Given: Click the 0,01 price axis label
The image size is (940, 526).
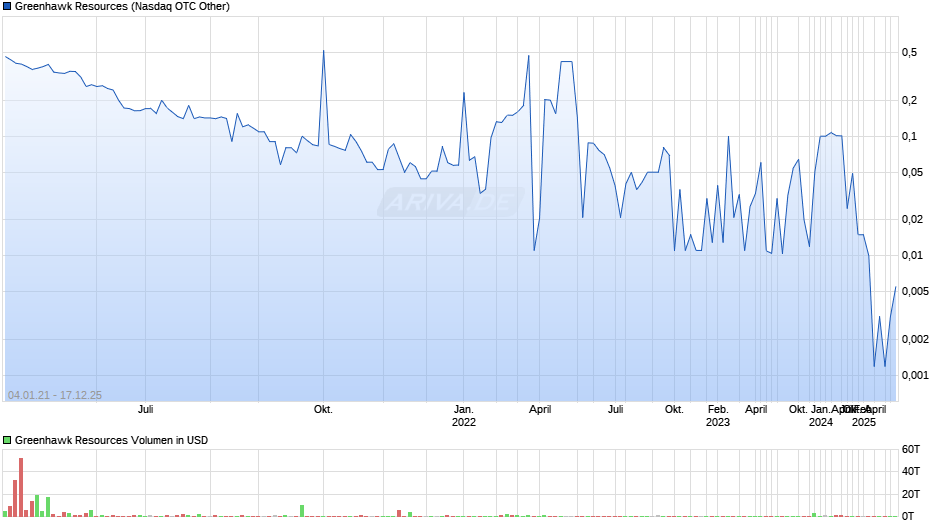Looking at the screenshot, I should pos(912,256).
